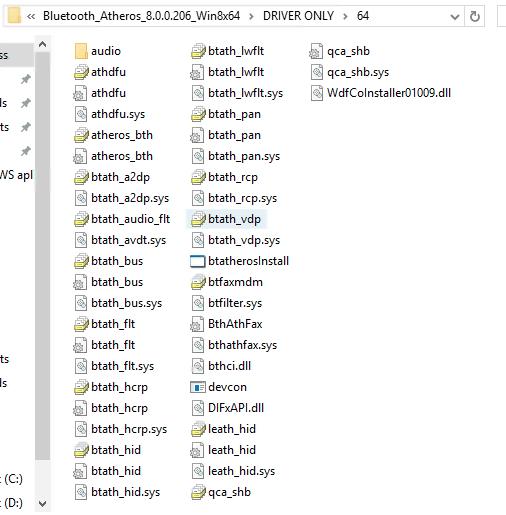Click the btath_lwflt.sys file icon
Screen dimensions: 506x515
point(198,93)
